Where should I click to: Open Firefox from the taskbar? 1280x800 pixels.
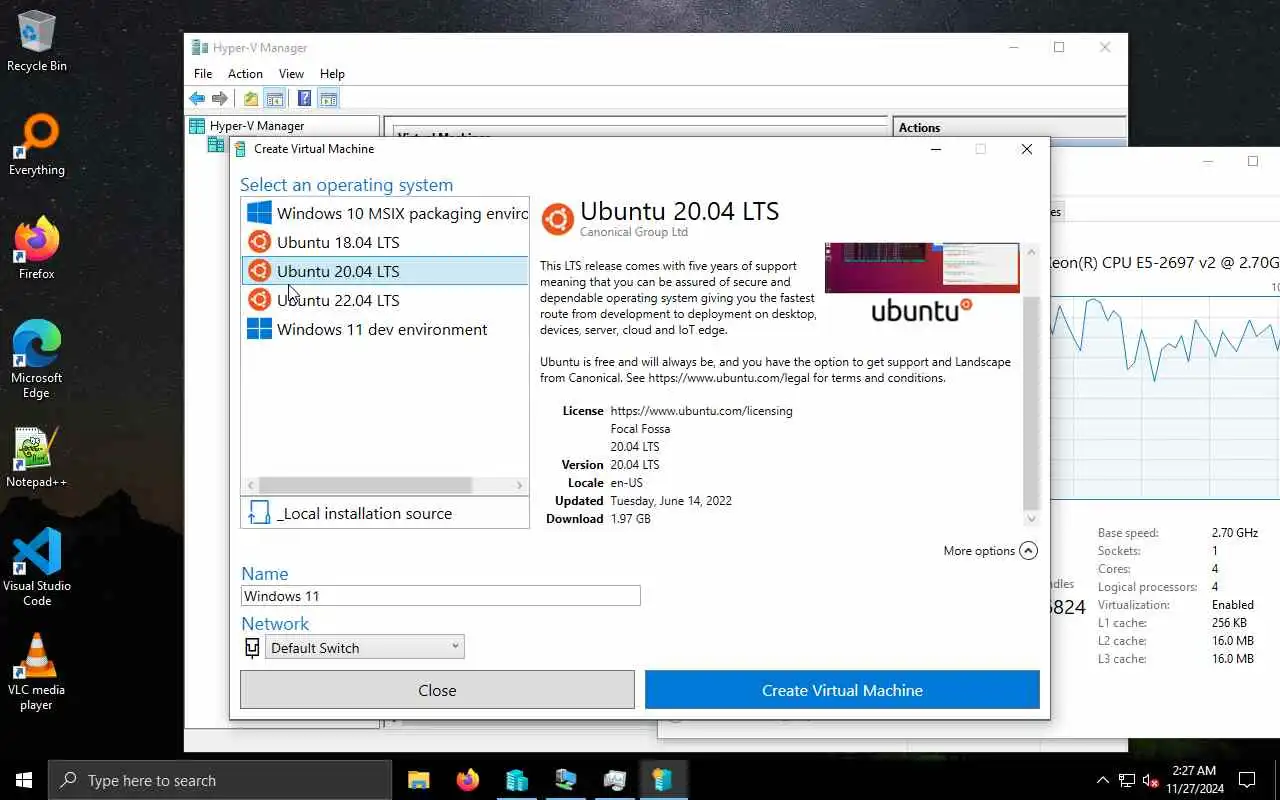point(467,780)
